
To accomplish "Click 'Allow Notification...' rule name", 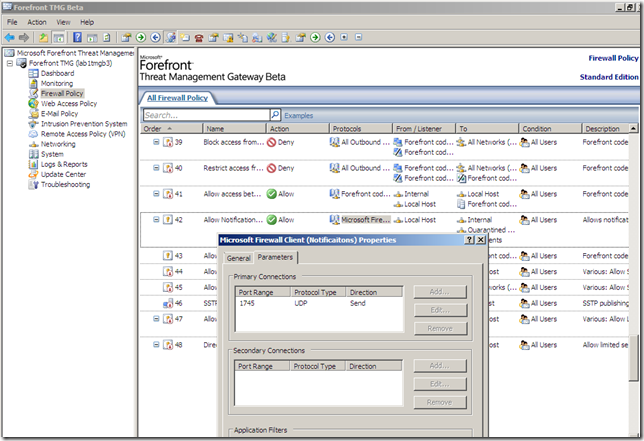I will (x=233, y=220).
